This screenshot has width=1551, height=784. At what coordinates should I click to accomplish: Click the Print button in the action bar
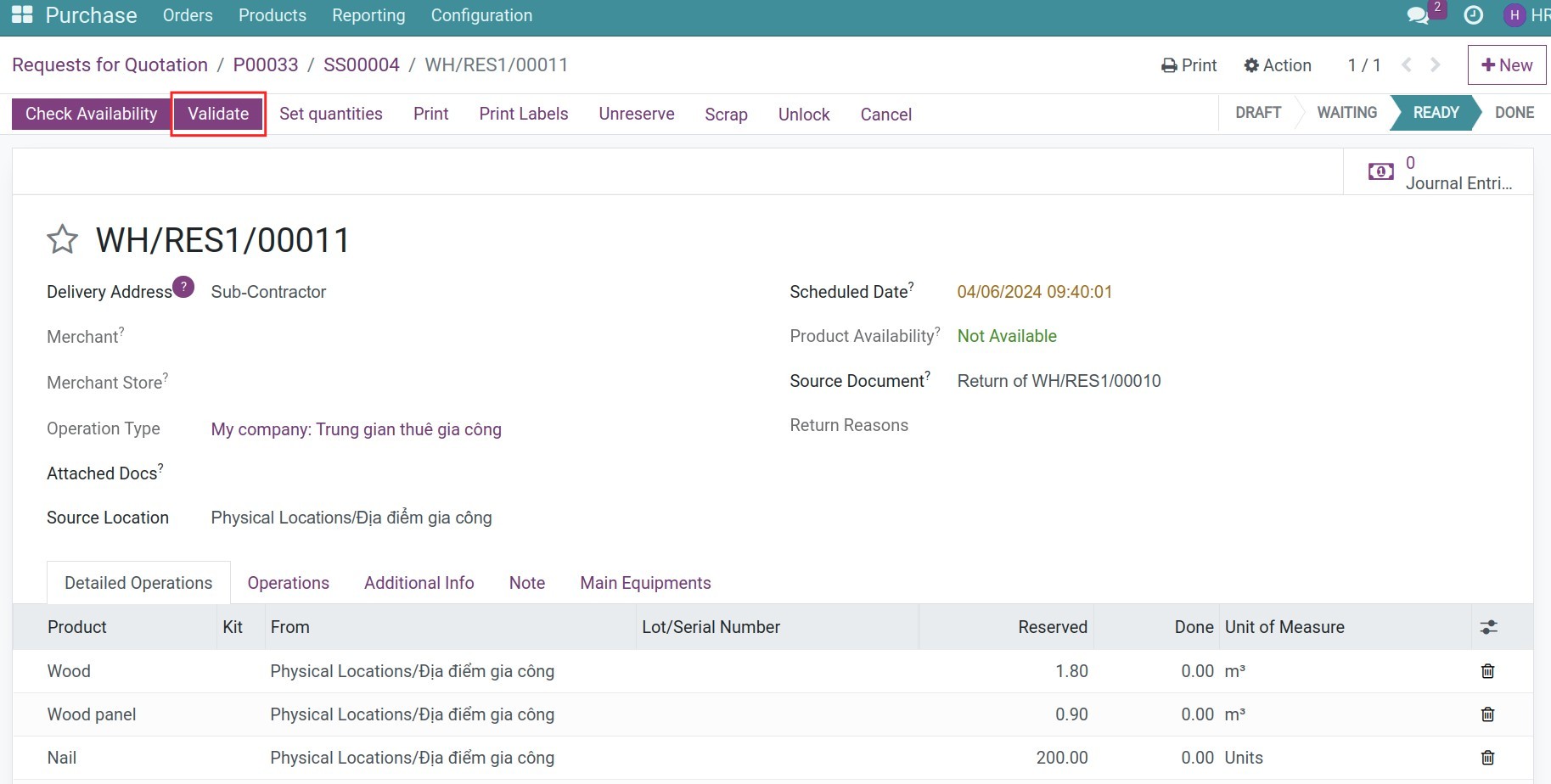pyautogui.click(x=431, y=114)
